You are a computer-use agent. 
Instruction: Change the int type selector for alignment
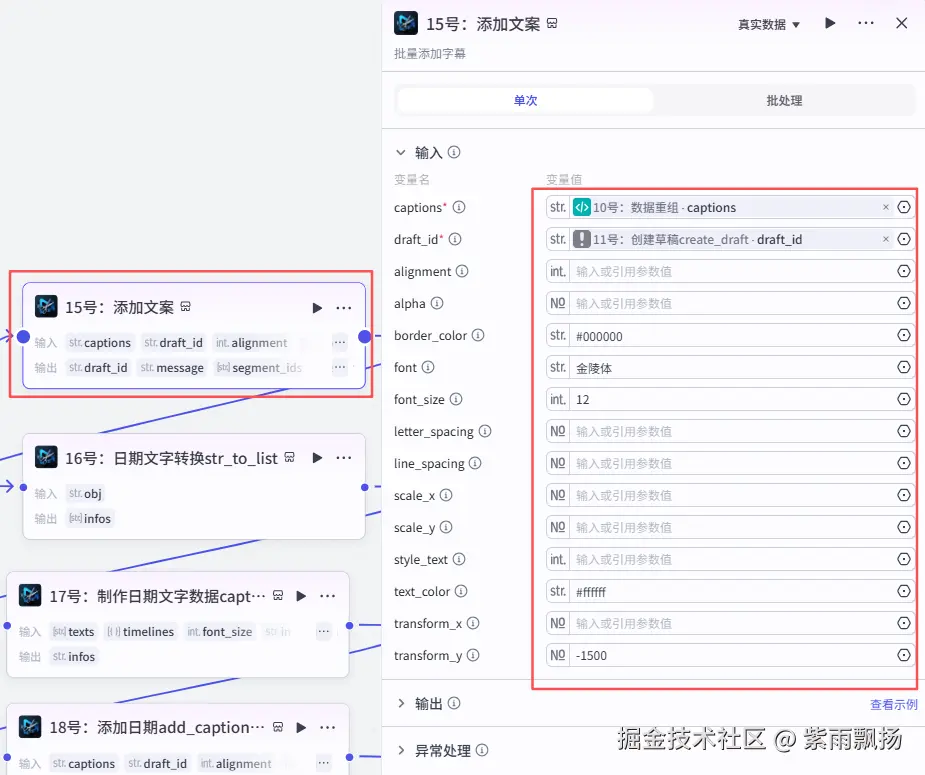[557, 271]
